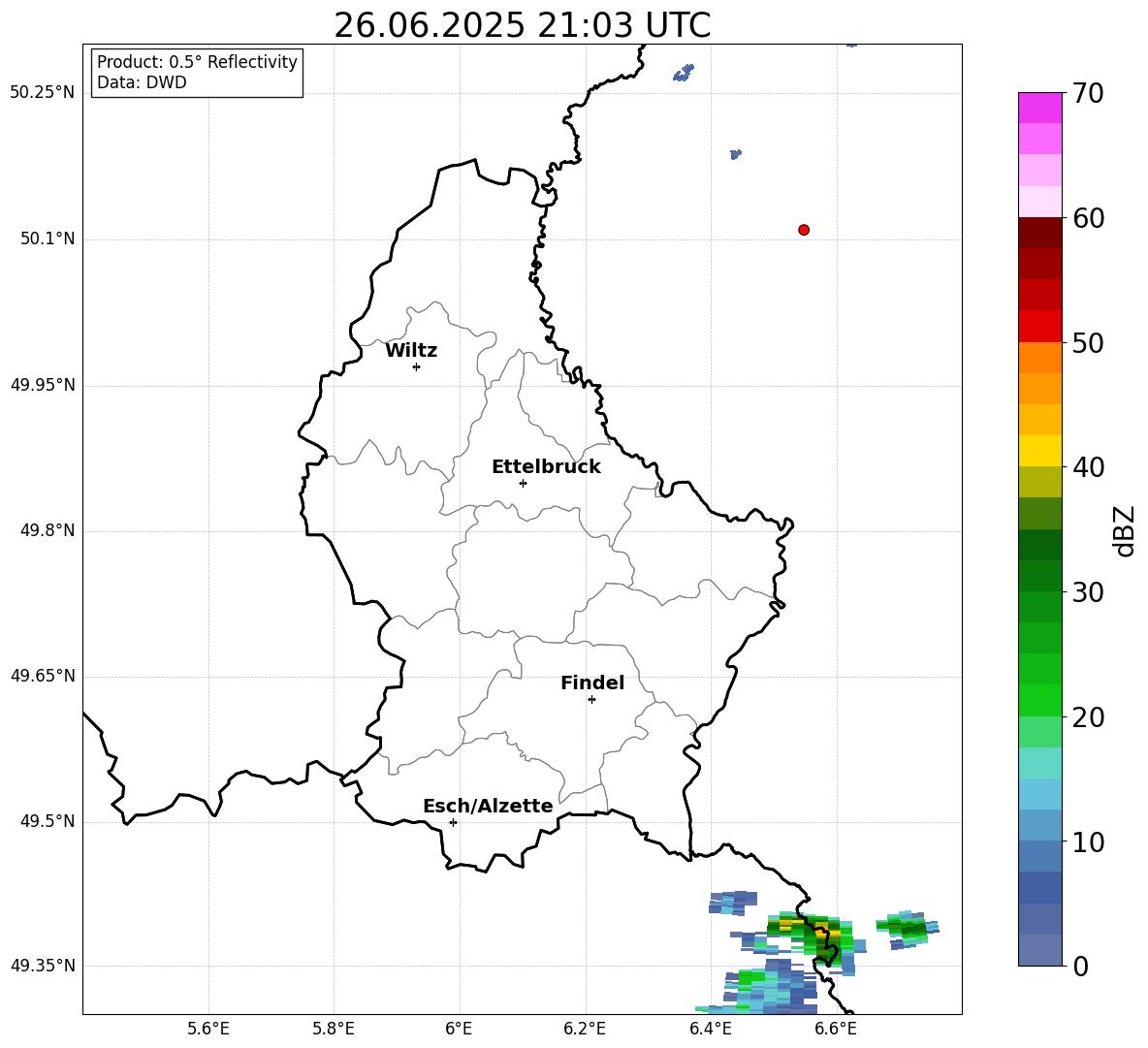Screen dimensions: 1148x1048
Task: Click the colorbar tick label 70
Action: click(1088, 94)
